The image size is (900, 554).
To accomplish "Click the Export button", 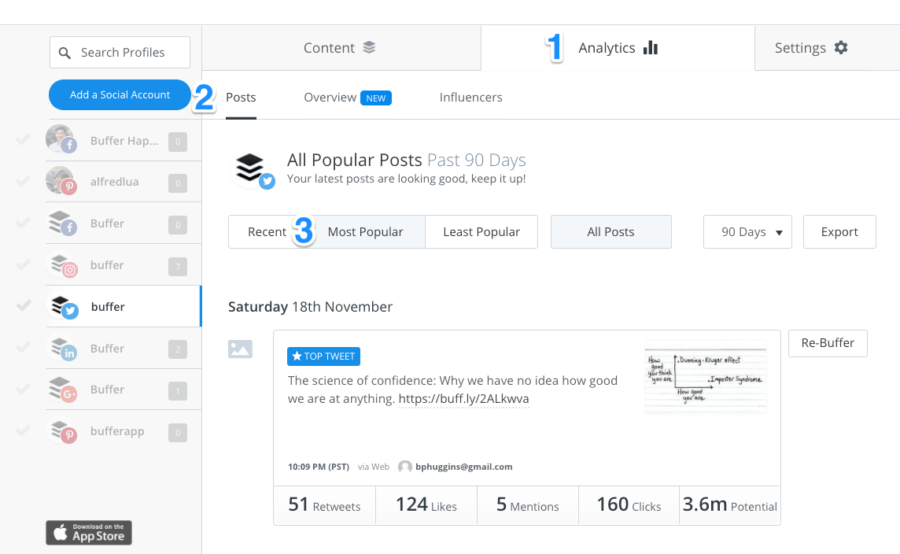I will pos(839,232).
